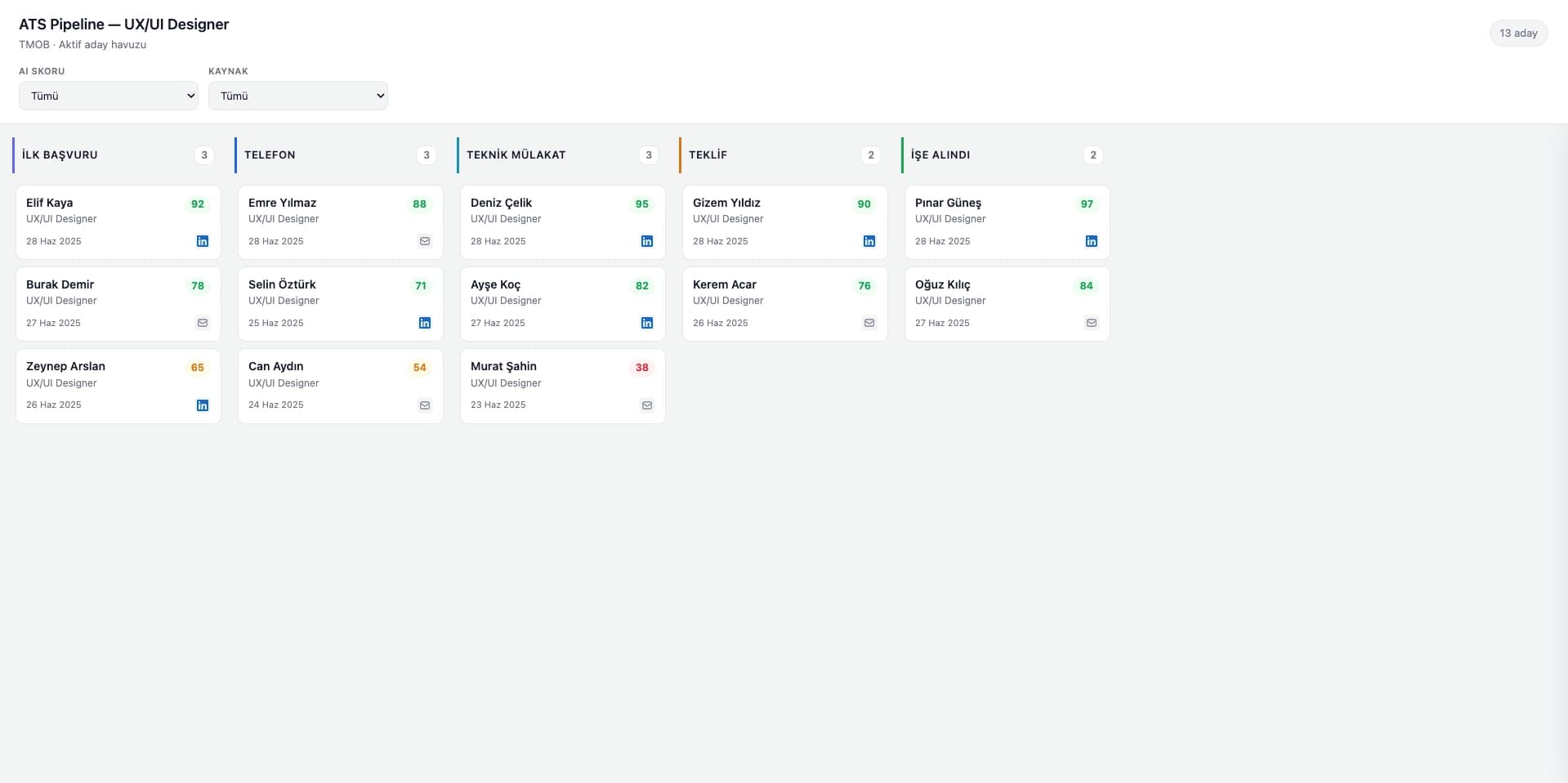Click LinkedIn icon on Deniz Çelik card

[647, 241]
